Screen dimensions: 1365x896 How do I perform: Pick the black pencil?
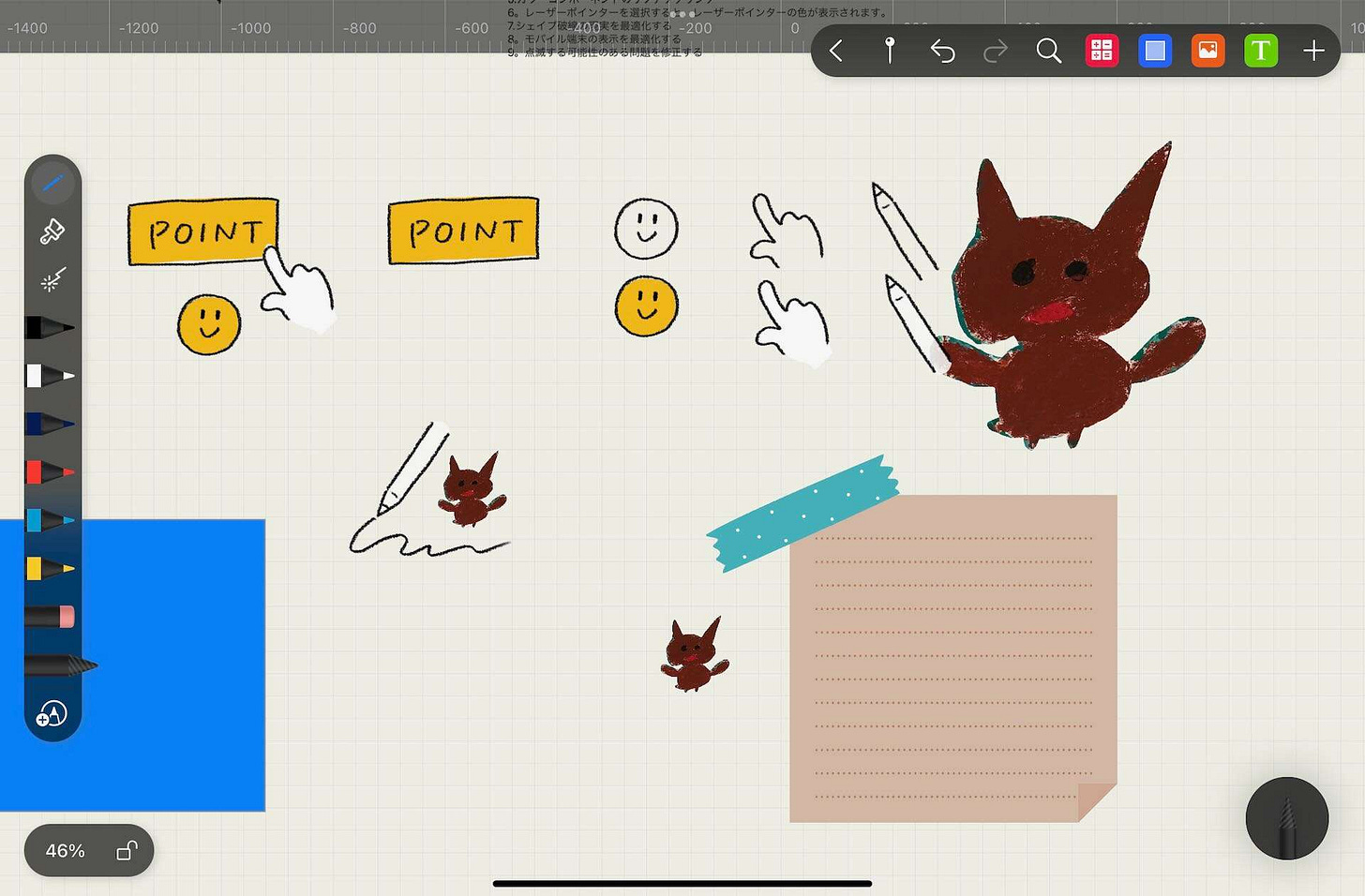50,328
